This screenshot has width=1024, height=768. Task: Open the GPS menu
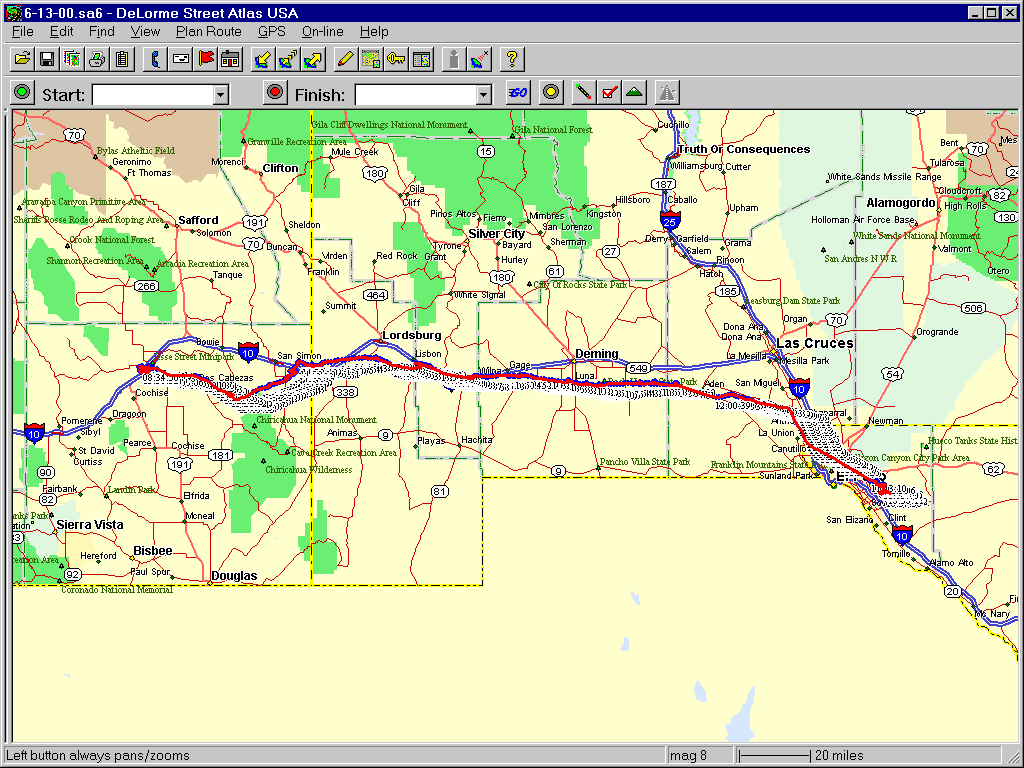[x=271, y=32]
